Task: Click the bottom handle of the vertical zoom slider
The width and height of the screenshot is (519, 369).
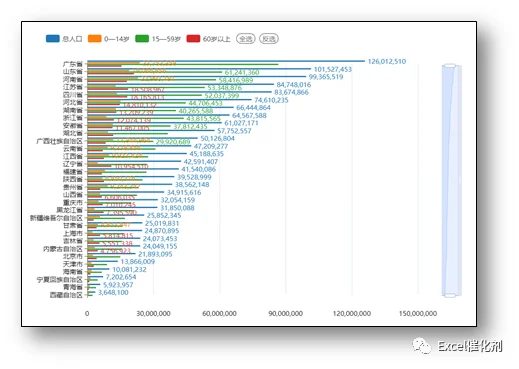Action: click(450, 295)
